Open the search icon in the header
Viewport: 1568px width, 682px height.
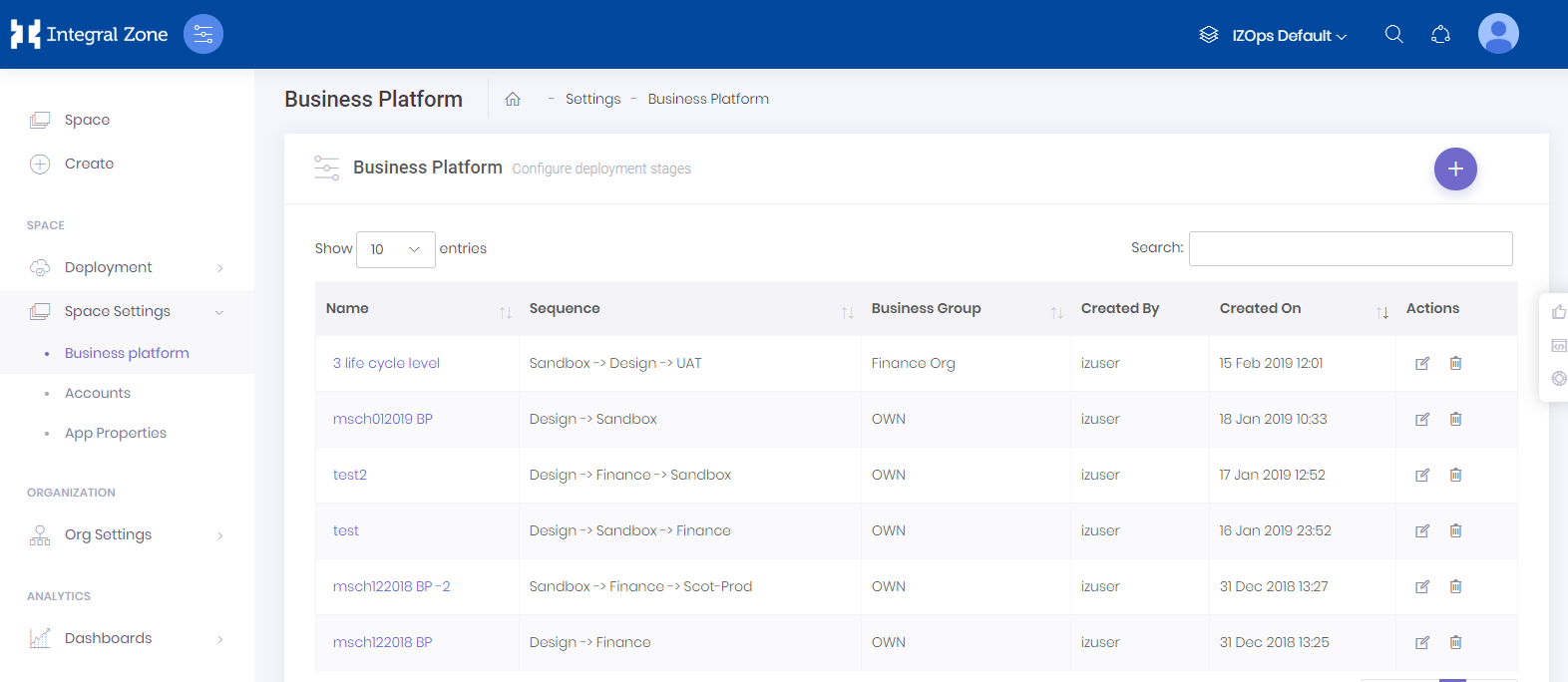[1394, 35]
